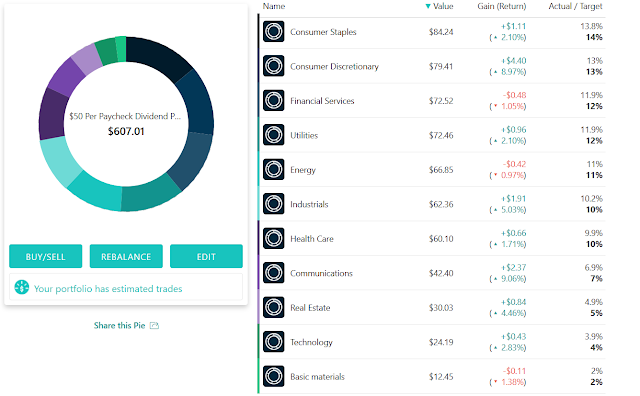This screenshot has height=396, width=640.
Task: Click the +$4.40 gain figure
Action: (514, 61)
